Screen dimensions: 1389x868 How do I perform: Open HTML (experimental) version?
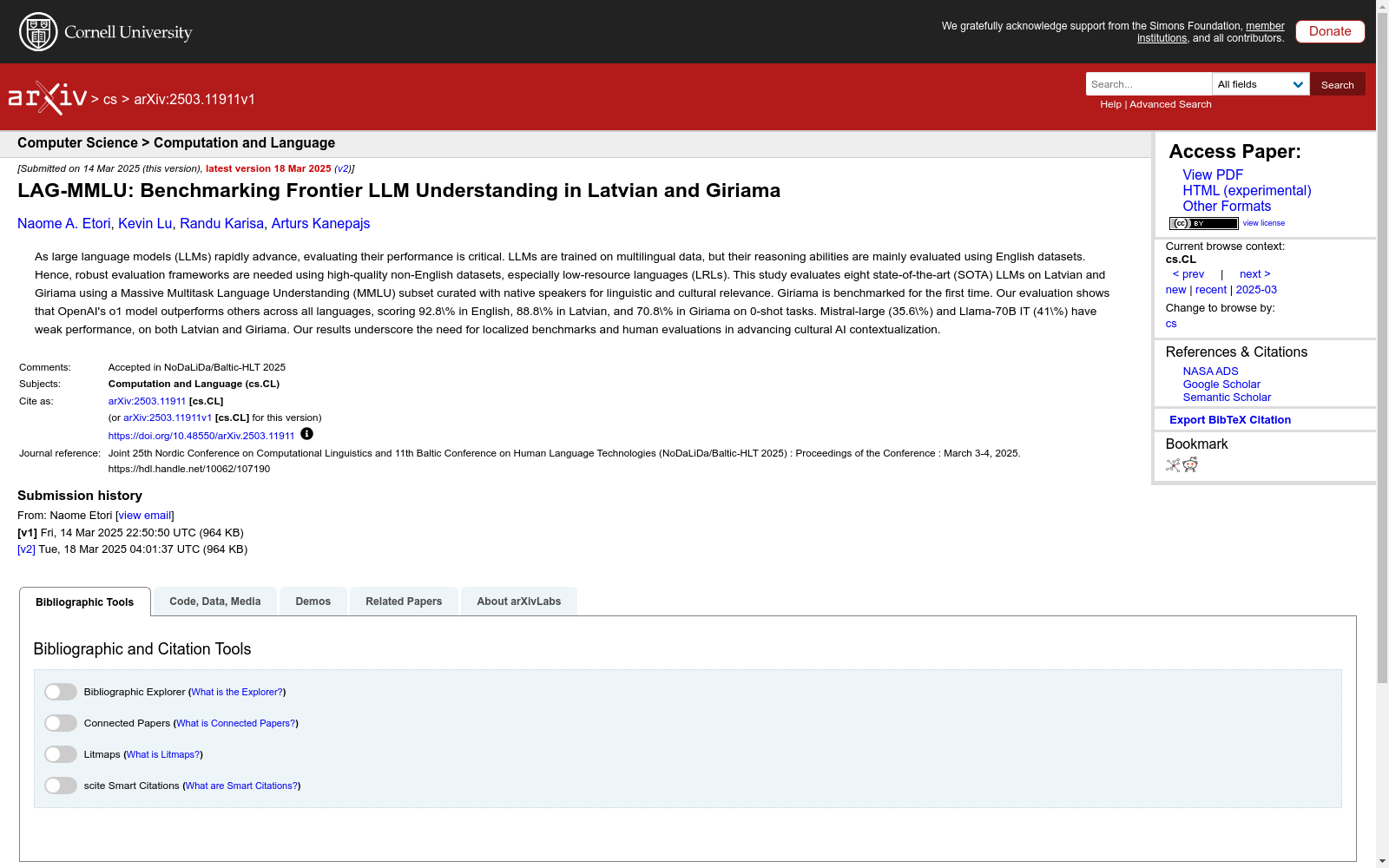coord(1247,191)
